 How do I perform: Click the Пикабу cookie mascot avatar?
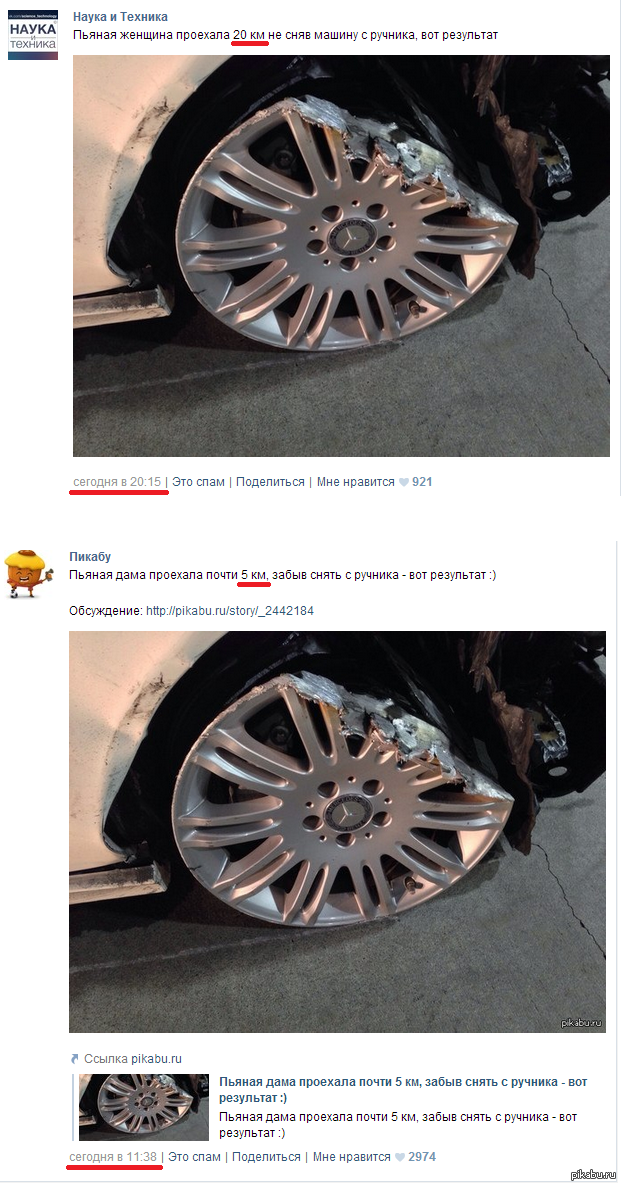(29, 574)
